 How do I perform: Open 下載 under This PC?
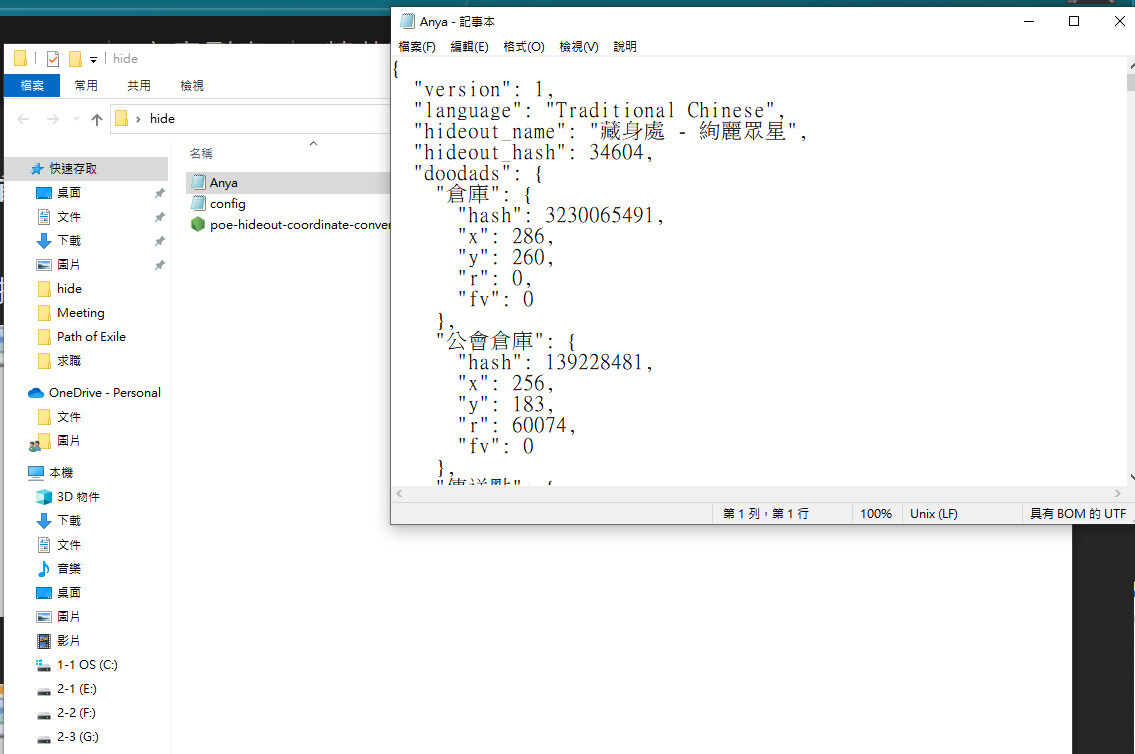69,520
